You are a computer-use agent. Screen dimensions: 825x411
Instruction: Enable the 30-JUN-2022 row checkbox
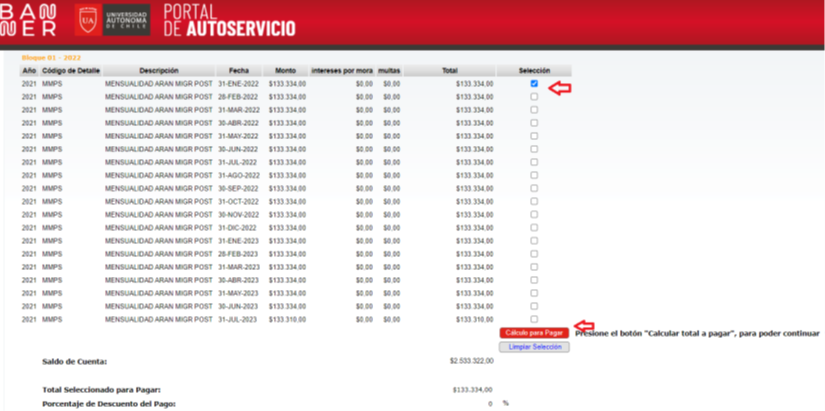pyautogui.click(x=534, y=149)
